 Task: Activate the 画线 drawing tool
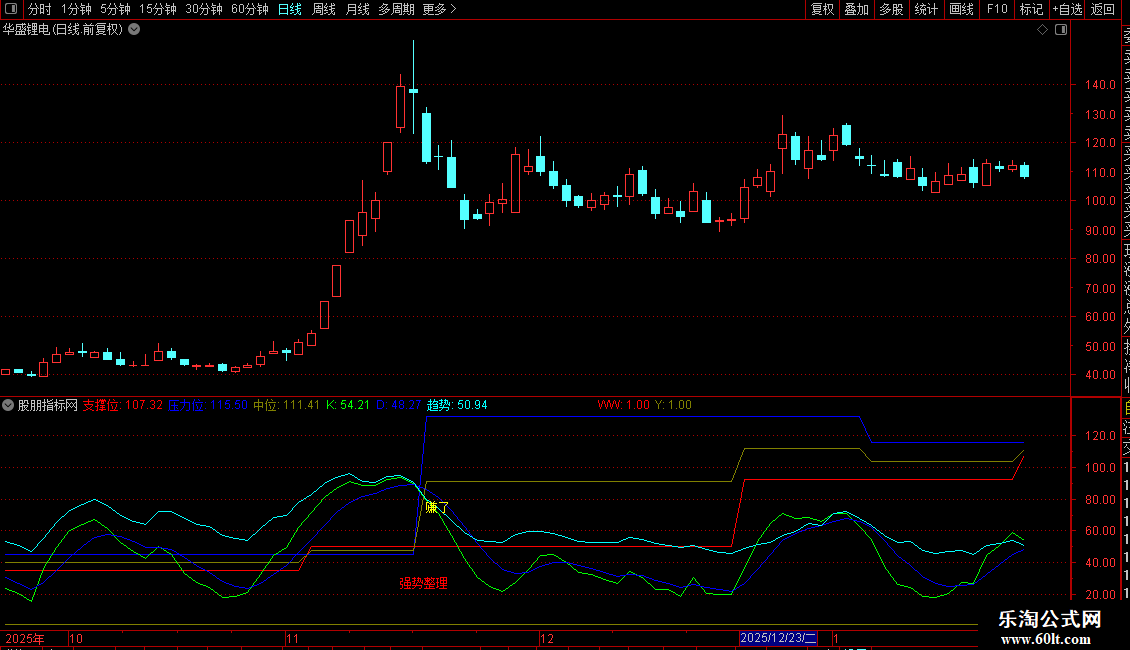point(961,9)
